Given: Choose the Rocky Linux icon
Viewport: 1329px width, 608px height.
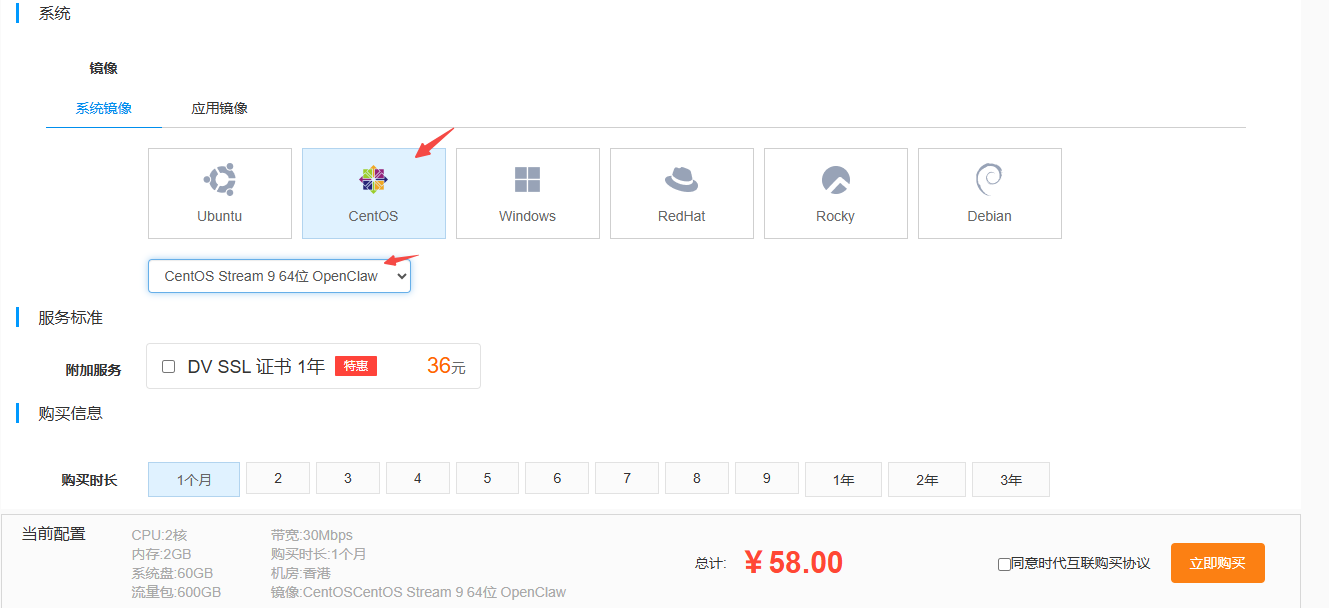Looking at the screenshot, I should (x=835, y=181).
